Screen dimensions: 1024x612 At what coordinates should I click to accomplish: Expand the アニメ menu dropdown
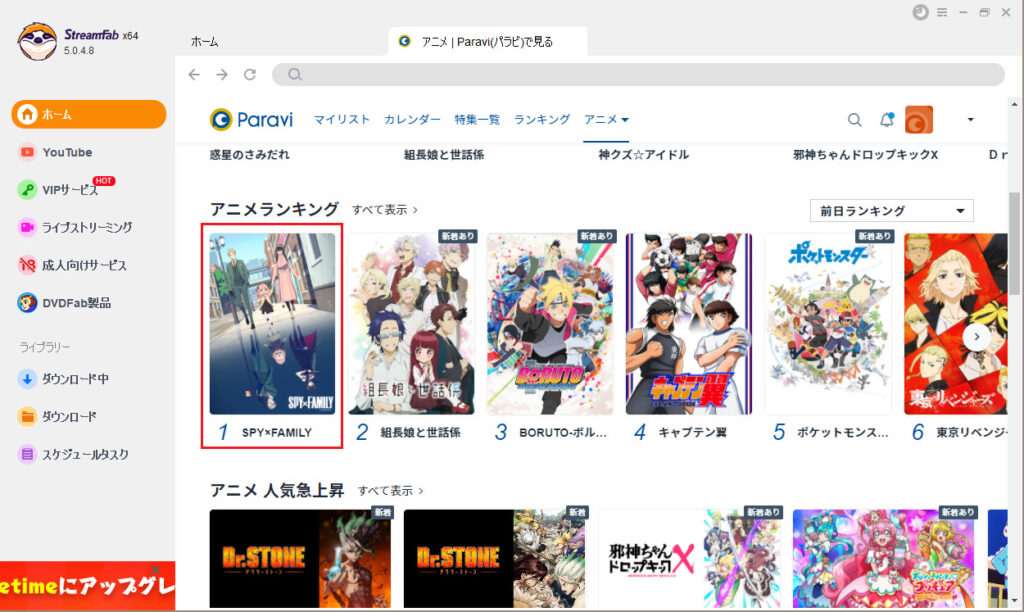tap(606, 120)
